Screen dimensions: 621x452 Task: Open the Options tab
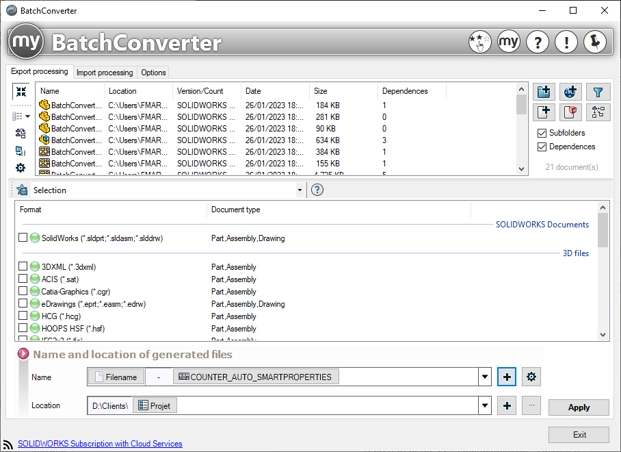pos(153,72)
